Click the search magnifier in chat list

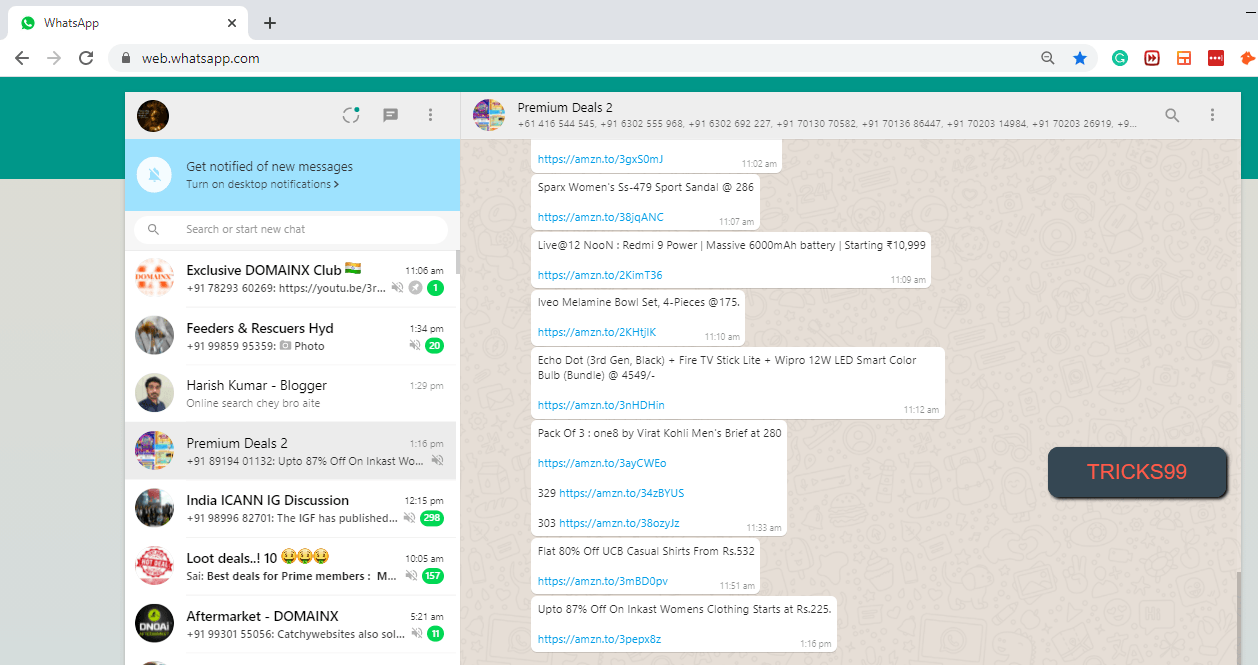[x=153, y=230]
